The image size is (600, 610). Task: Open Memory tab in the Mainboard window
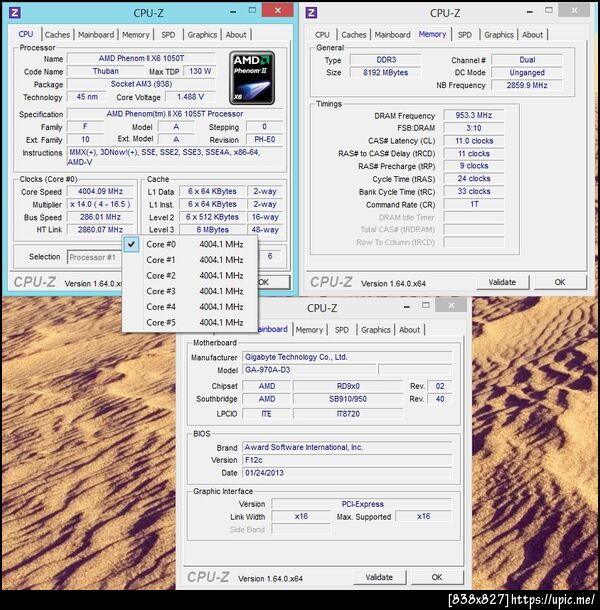tap(309, 330)
